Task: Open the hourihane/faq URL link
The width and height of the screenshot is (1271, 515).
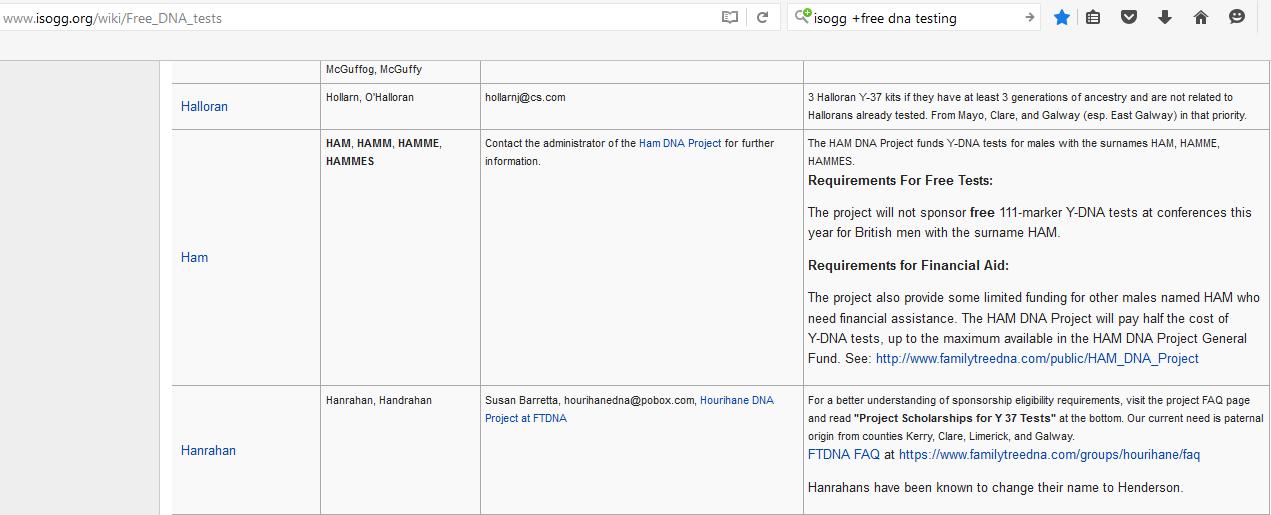Action: (x=1049, y=454)
